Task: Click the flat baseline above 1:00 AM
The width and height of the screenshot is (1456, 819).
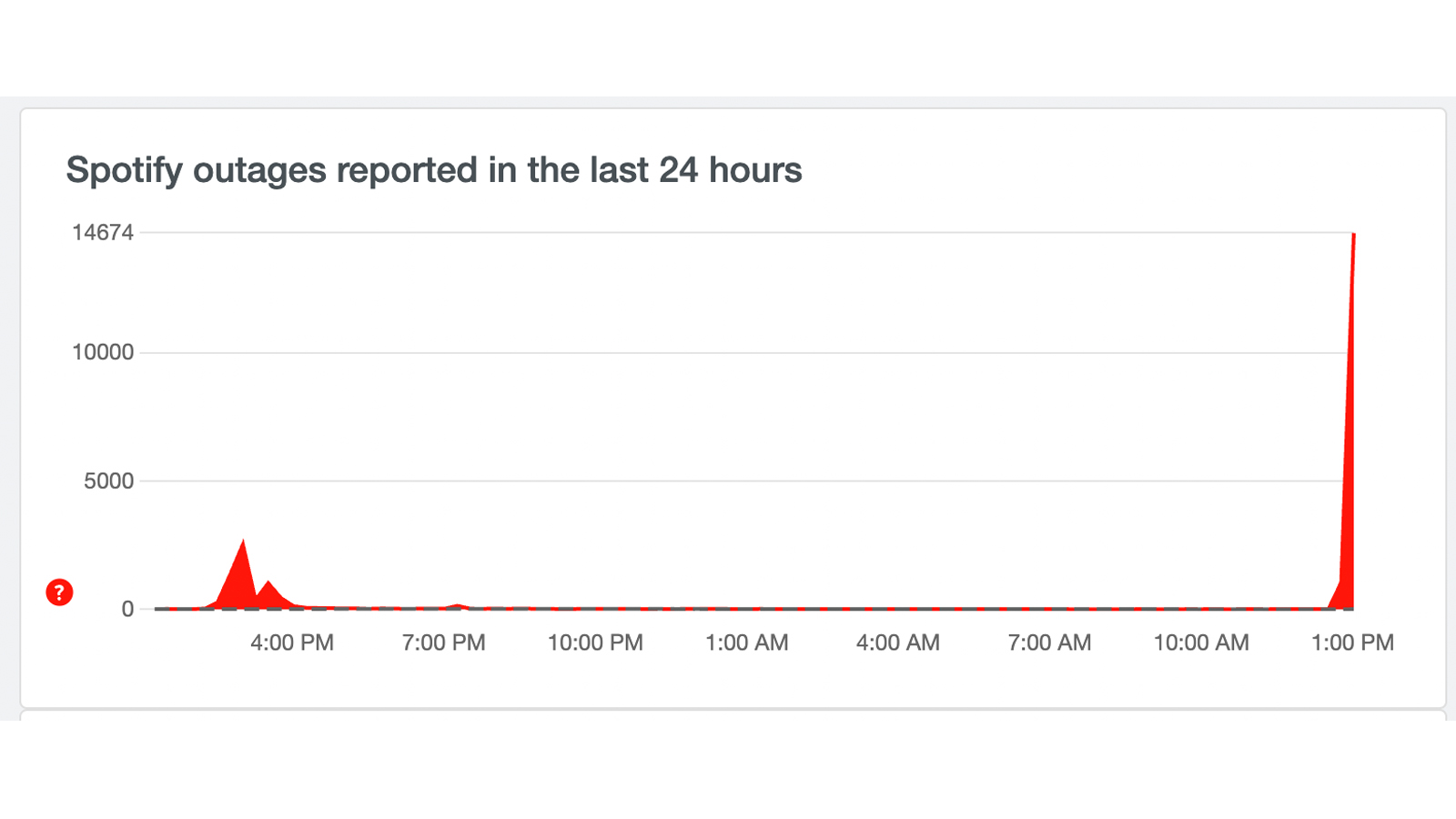Action: [x=746, y=608]
